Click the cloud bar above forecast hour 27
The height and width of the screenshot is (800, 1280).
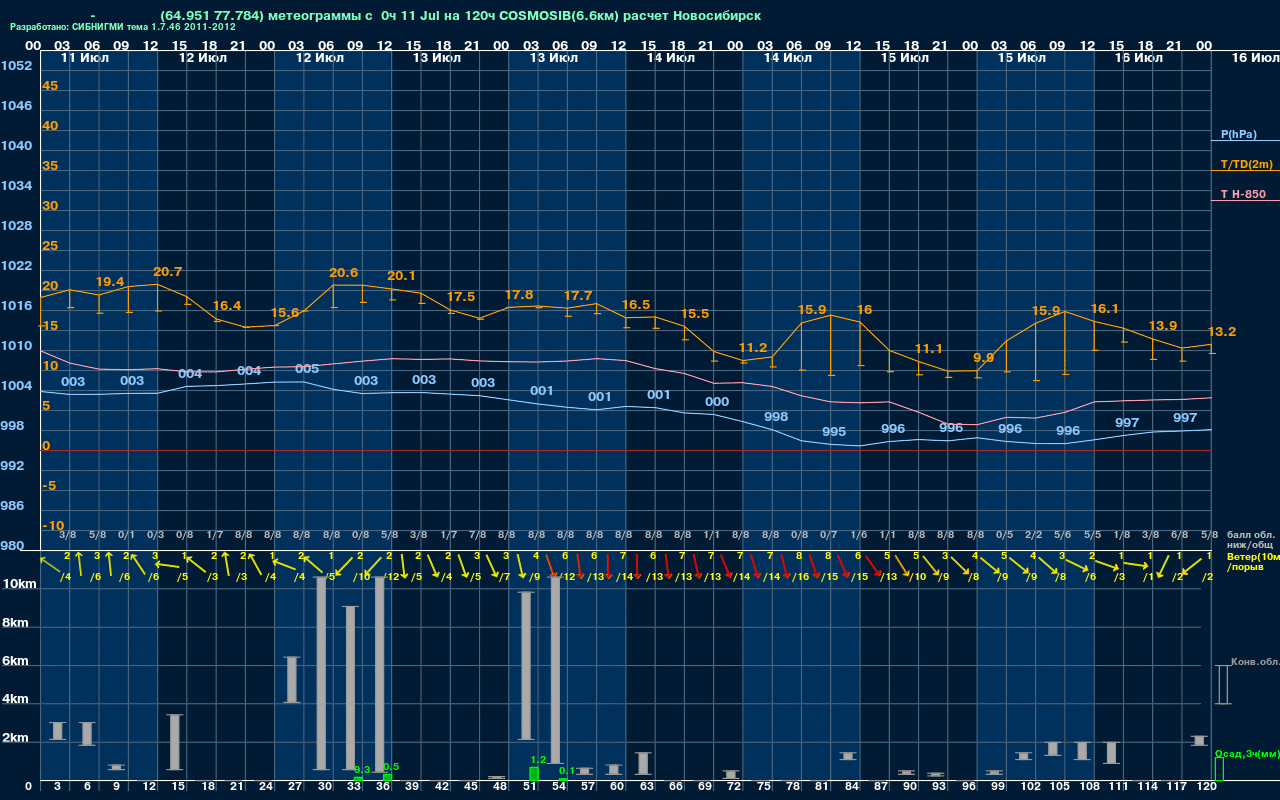tap(292, 680)
